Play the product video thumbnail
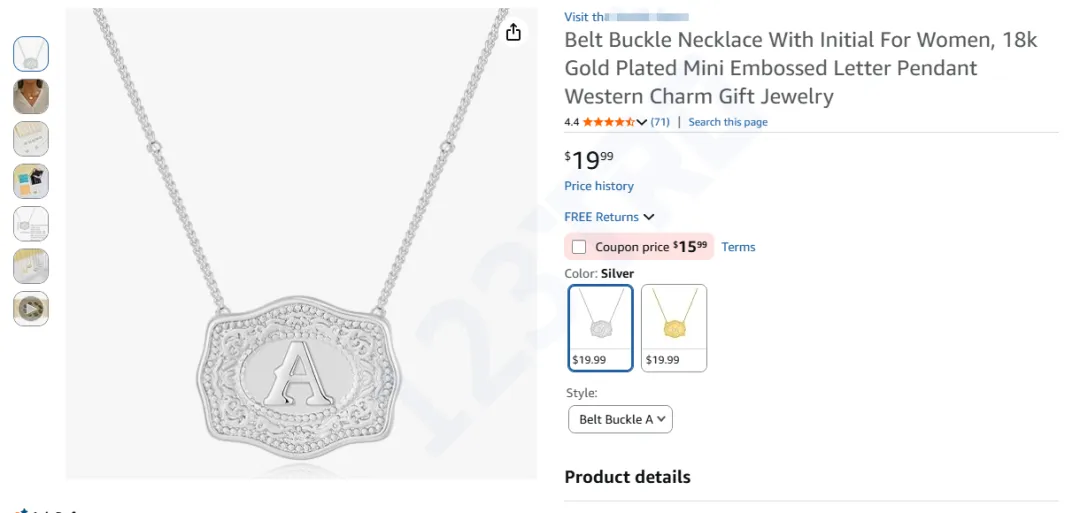 (31, 309)
